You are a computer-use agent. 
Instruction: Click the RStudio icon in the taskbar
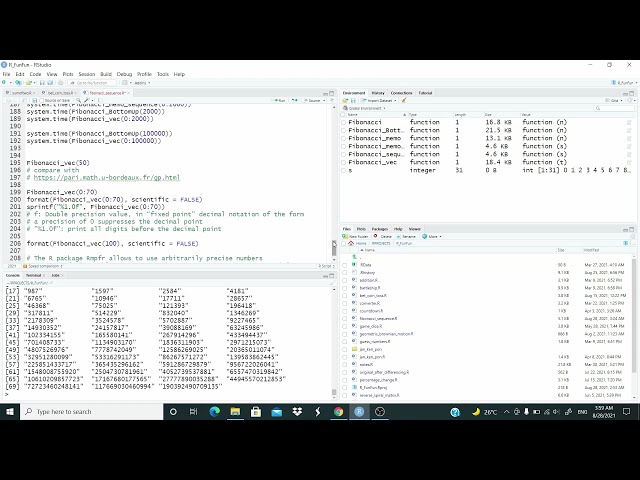359,412
